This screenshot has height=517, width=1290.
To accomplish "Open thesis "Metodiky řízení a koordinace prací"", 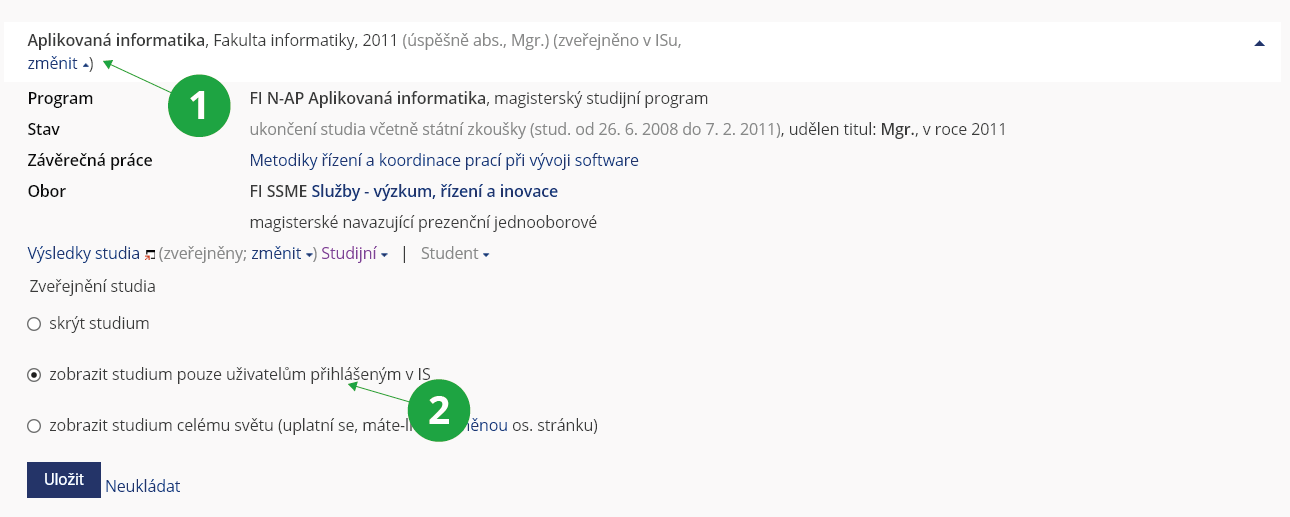I will [443, 160].
